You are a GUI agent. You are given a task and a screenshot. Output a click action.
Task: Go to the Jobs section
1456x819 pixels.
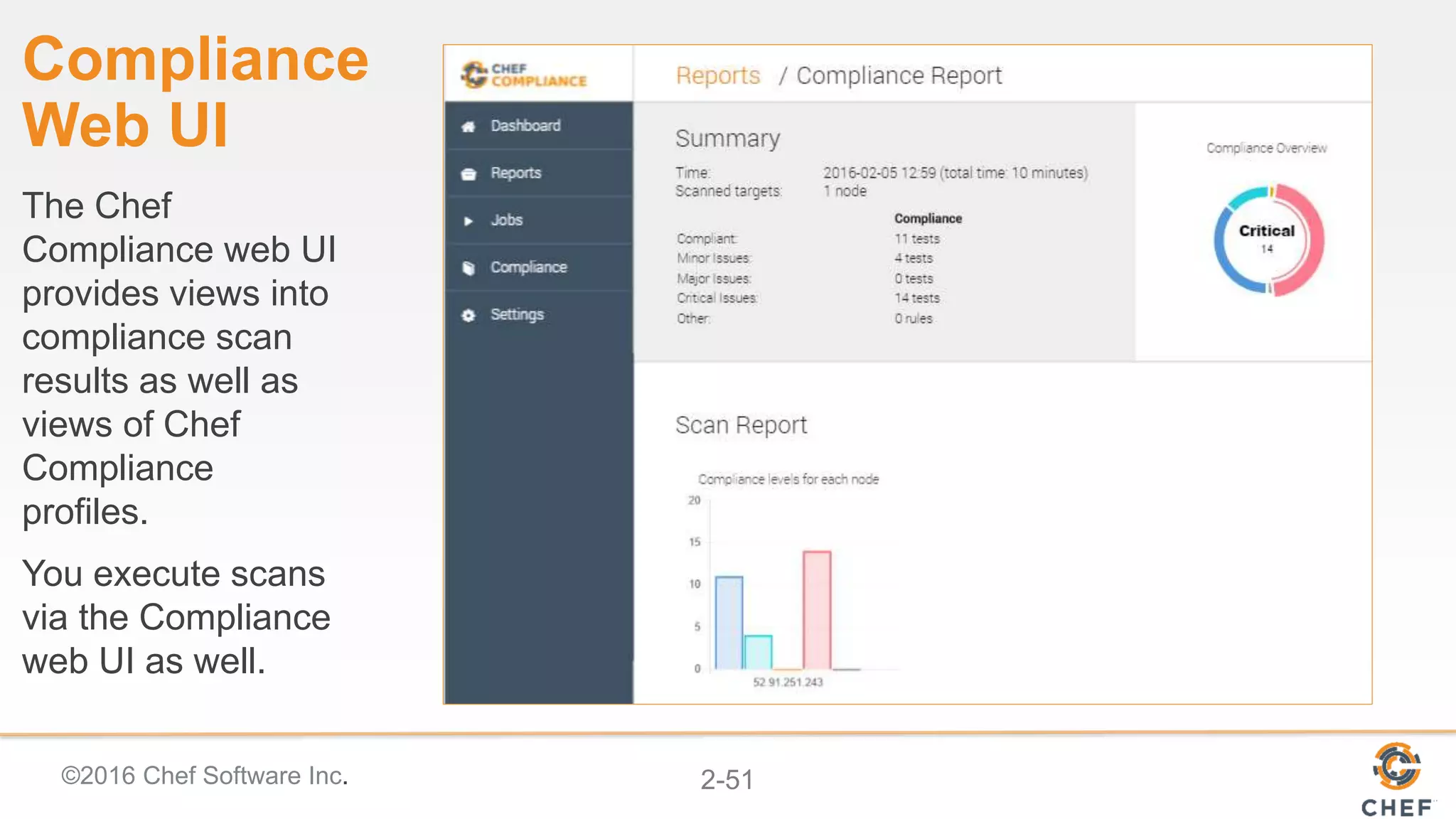[538, 220]
